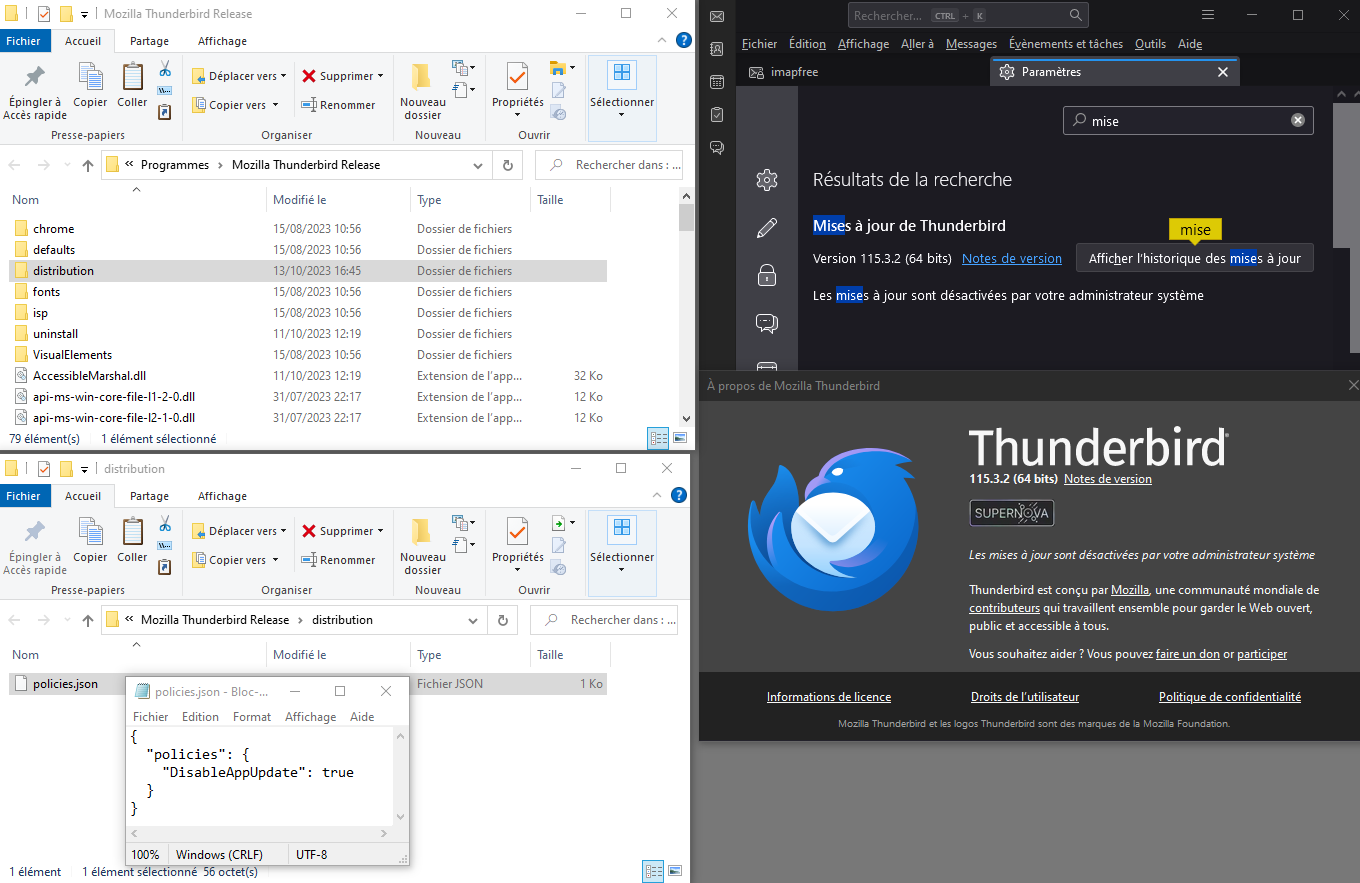Focus Thunderbird's global Rechercher search box
The image size is (1360, 883).
click(x=968, y=15)
